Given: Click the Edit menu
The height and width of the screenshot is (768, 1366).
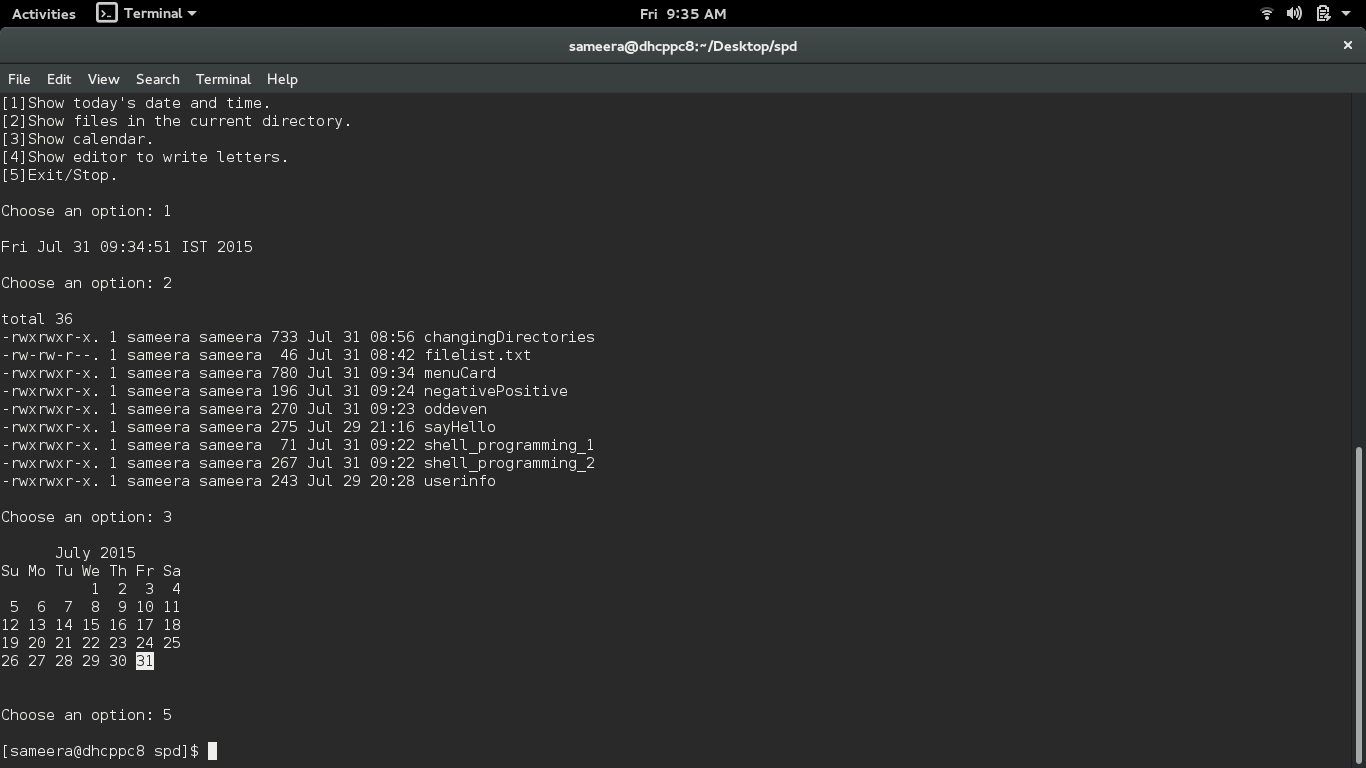Looking at the screenshot, I should 58,79.
